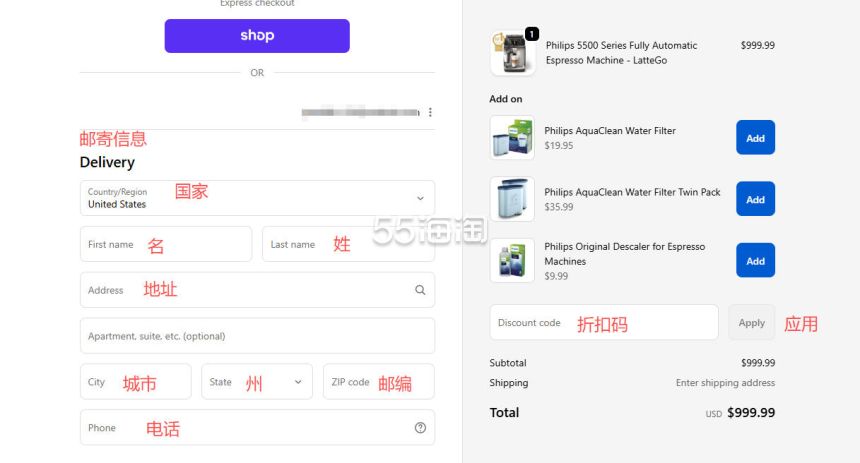Open the three-dot account options menu
This screenshot has width=860, height=463.
(x=431, y=112)
